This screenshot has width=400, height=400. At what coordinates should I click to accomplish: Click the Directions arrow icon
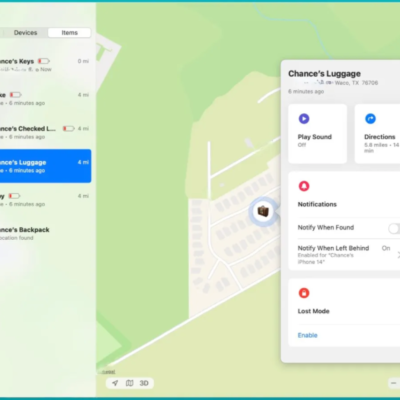[370, 119]
